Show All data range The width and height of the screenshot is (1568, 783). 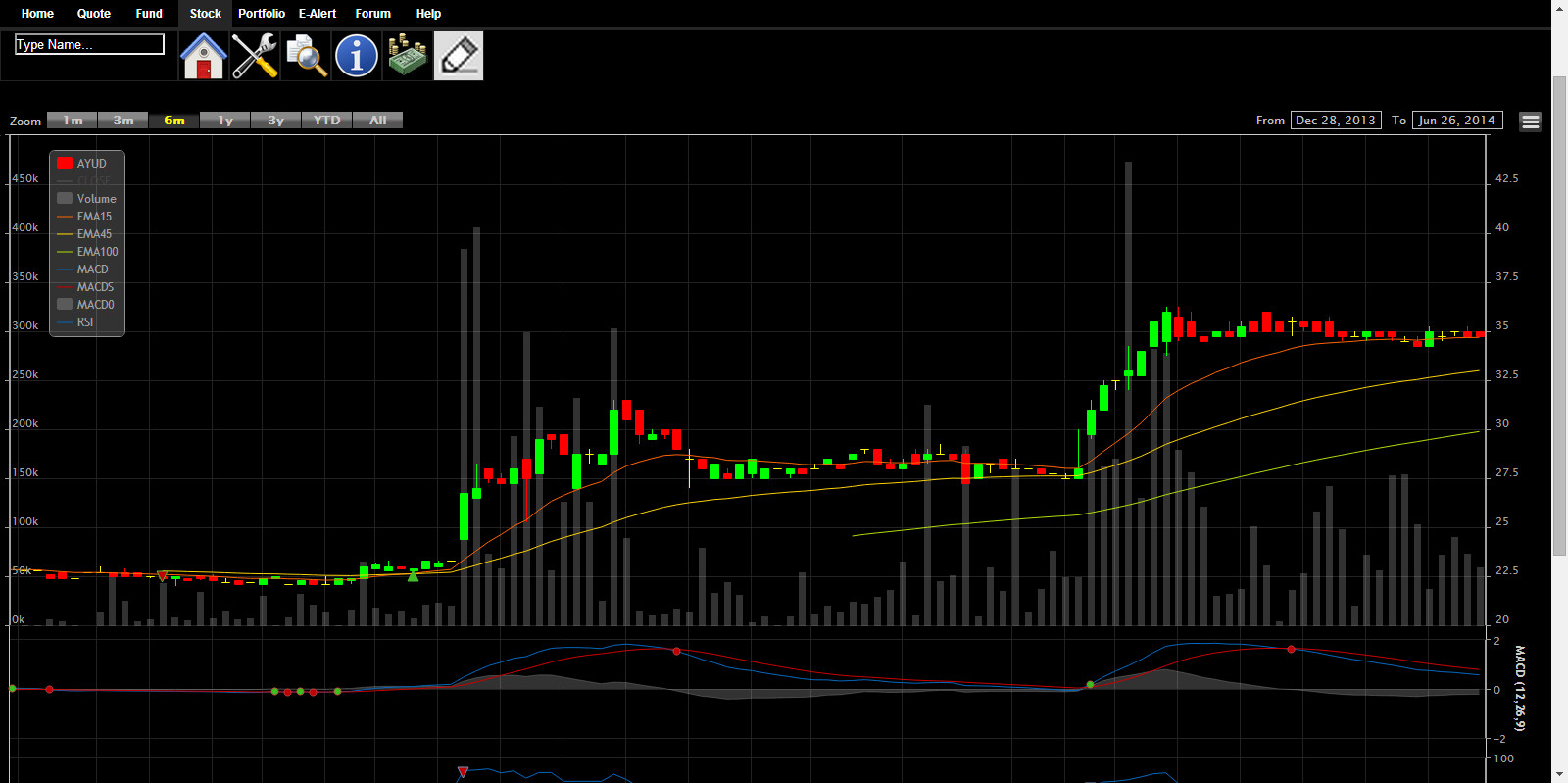coord(378,121)
